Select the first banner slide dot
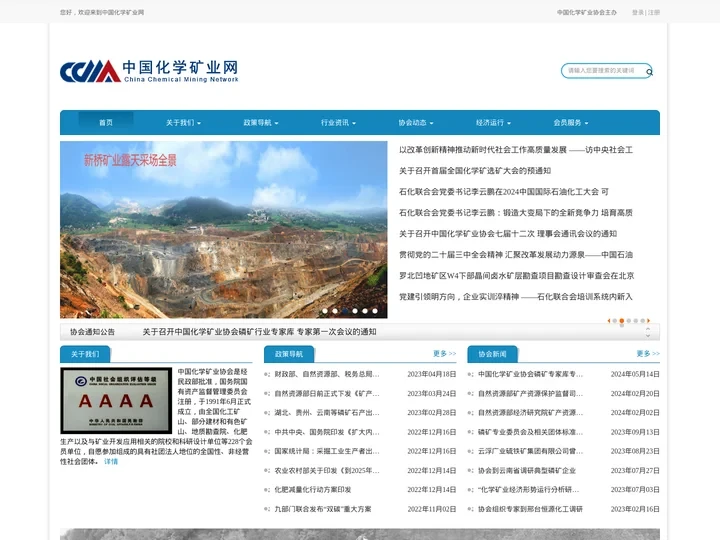The width and height of the screenshot is (720, 540). (x=325, y=311)
